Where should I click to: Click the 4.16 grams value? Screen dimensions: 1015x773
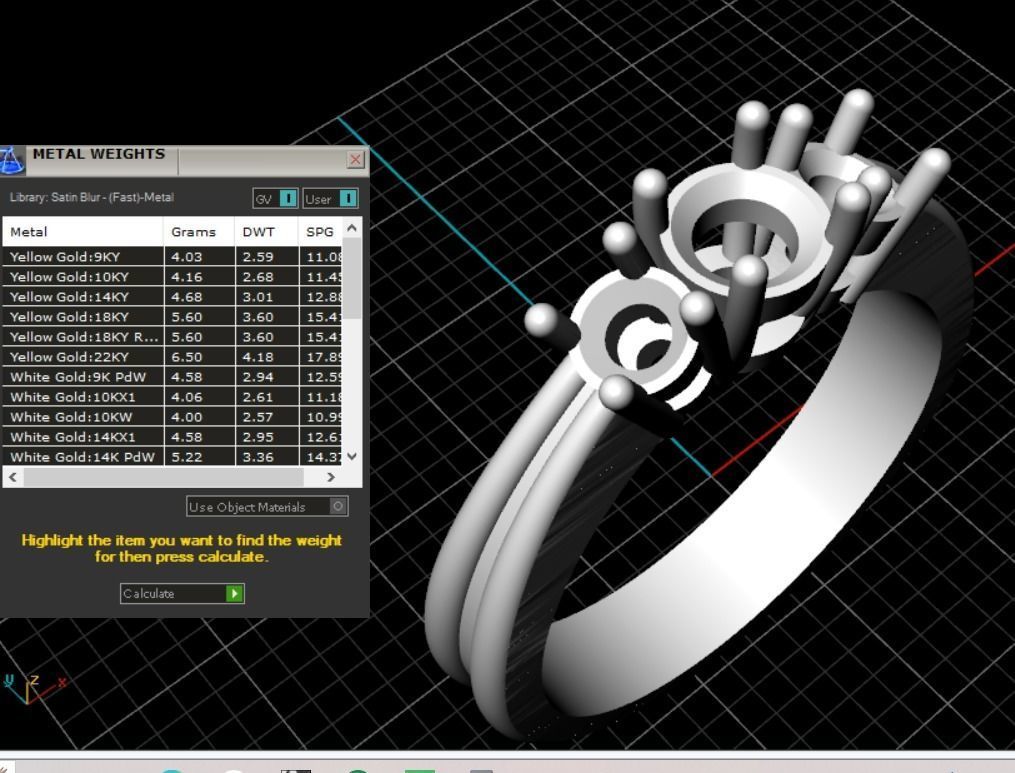(x=187, y=276)
